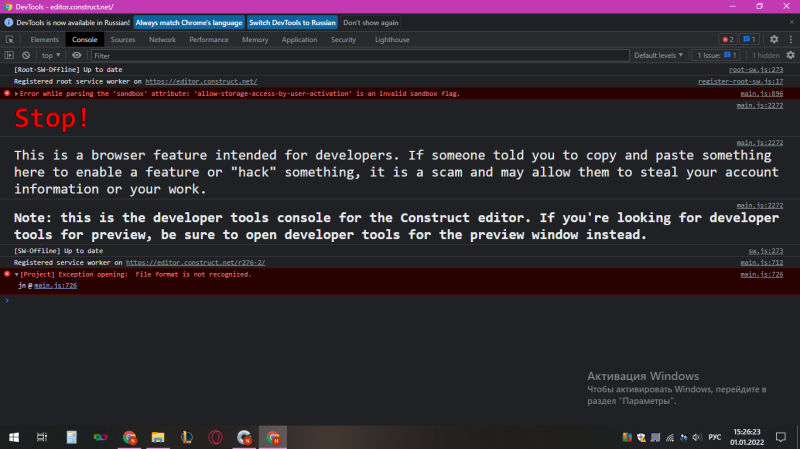Open the Network tab
Viewport: 800px width, 449px height.
coord(162,39)
